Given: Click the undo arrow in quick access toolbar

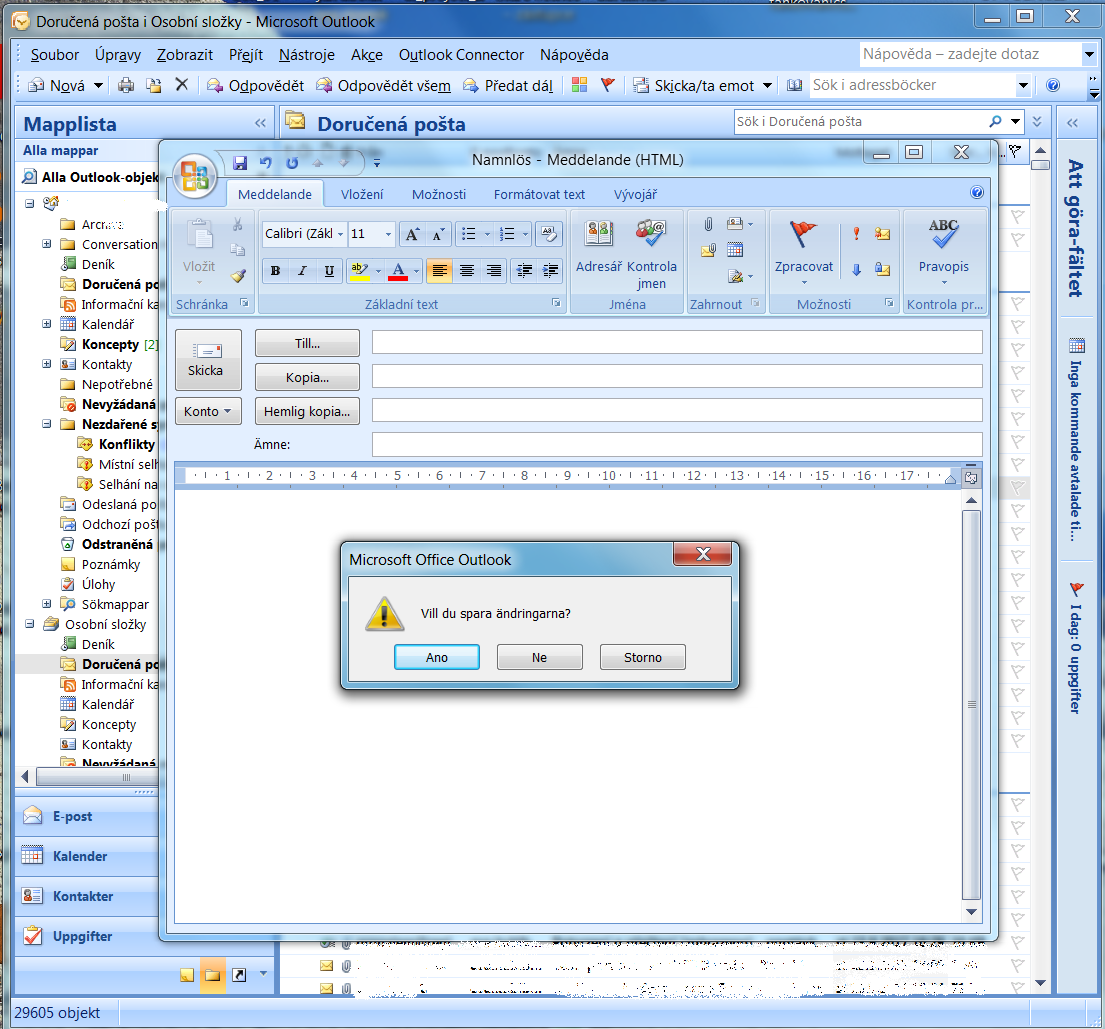Looking at the screenshot, I should click(x=266, y=163).
